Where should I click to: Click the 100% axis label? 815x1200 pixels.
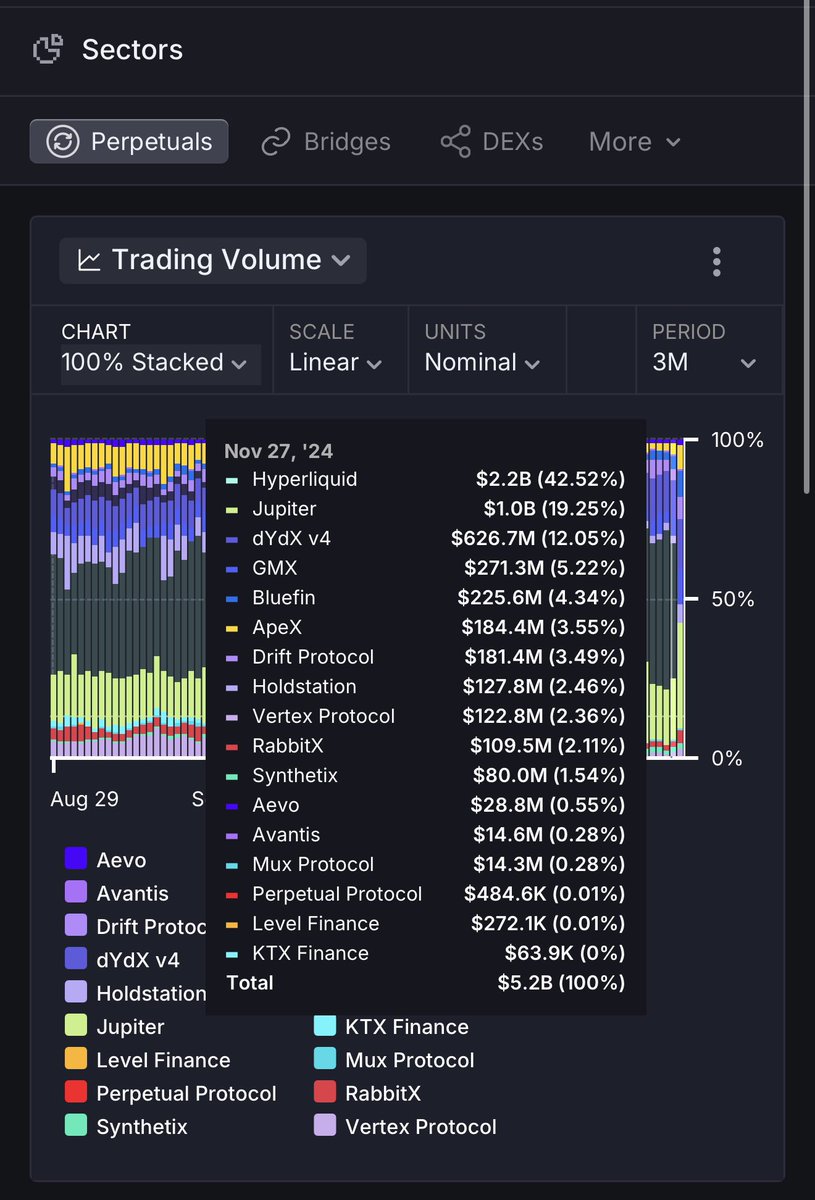(x=738, y=440)
